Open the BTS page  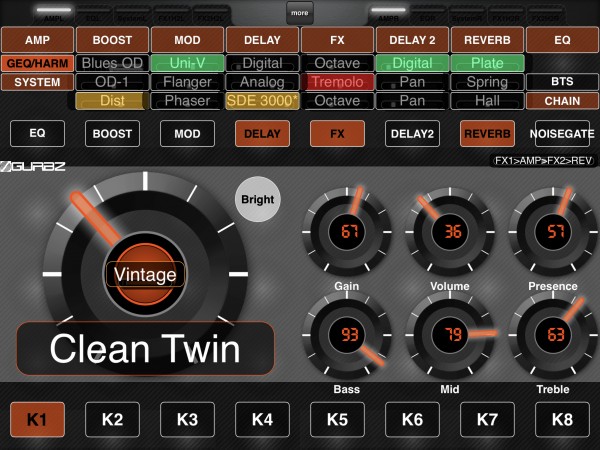click(x=562, y=82)
